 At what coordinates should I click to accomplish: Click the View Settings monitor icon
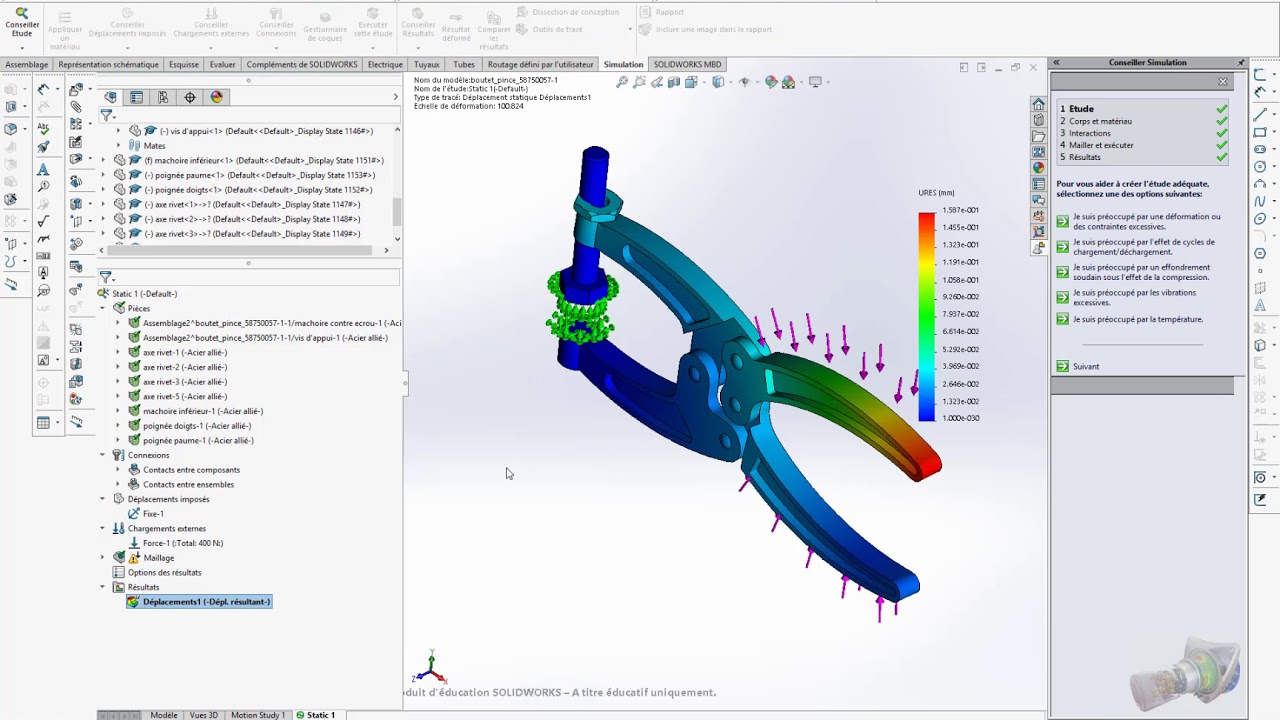coord(815,82)
